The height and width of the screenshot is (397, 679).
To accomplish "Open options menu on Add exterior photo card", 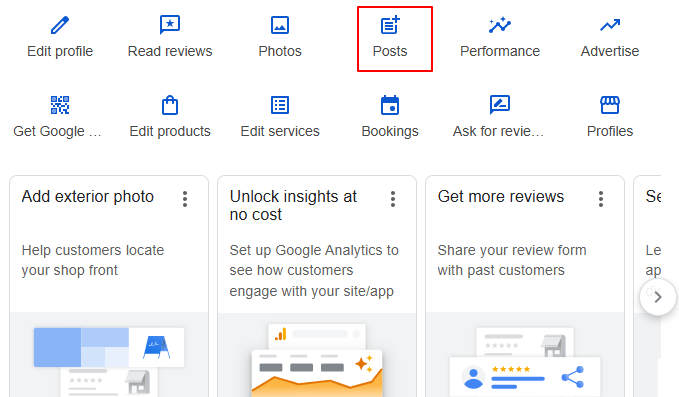I will click(x=185, y=199).
